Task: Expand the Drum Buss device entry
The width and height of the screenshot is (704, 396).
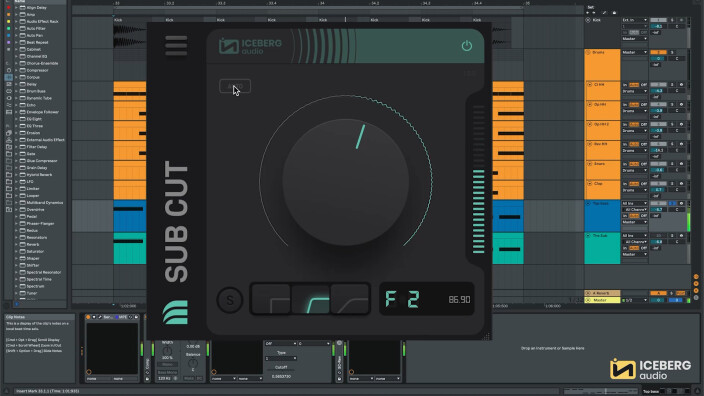Action: (x=16, y=91)
